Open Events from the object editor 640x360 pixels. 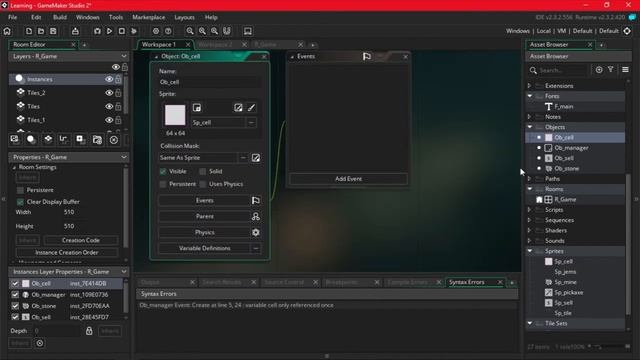(x=204, y=200)
